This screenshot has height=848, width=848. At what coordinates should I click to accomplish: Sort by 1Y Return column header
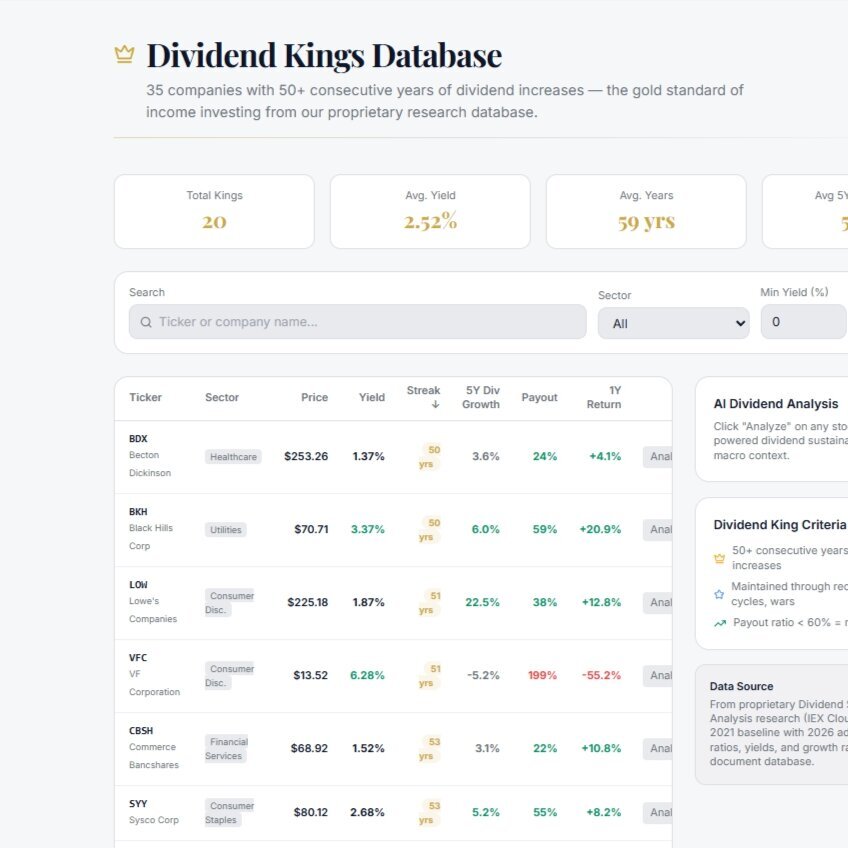pos(604,397)
